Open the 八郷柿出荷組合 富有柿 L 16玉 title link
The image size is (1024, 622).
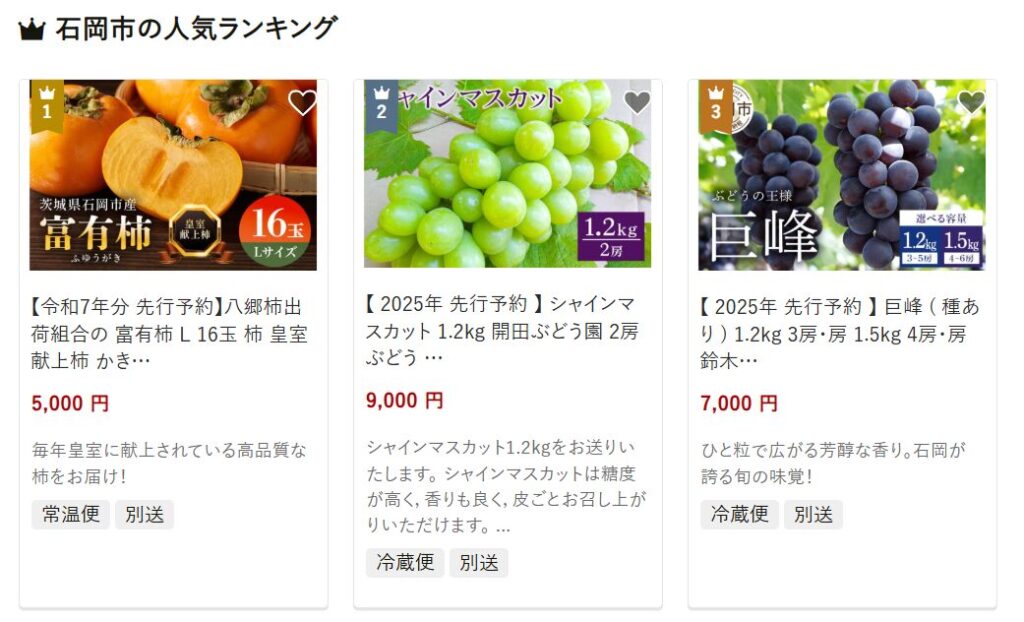click(x=168, y=333)
